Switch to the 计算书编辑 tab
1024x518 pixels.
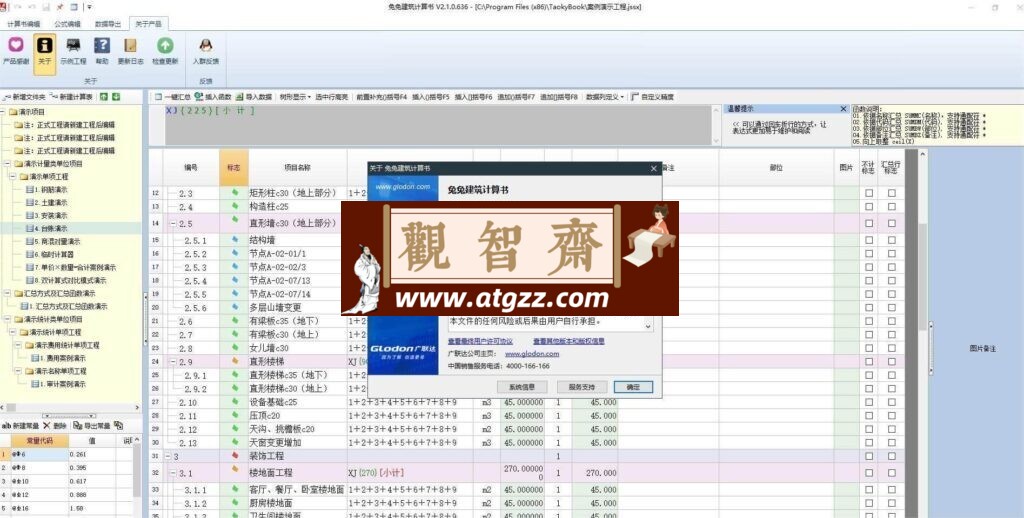[23, 24]
